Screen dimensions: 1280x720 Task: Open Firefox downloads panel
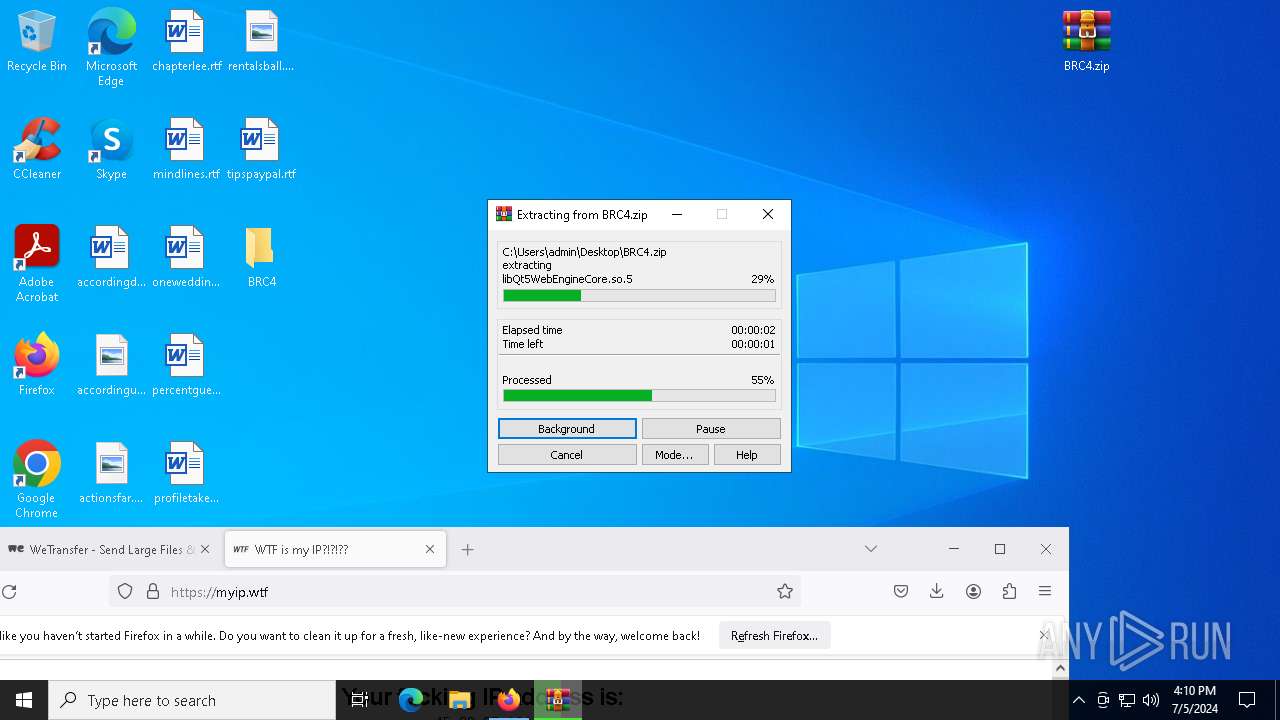pyautogui.click(x=937, y=592)
